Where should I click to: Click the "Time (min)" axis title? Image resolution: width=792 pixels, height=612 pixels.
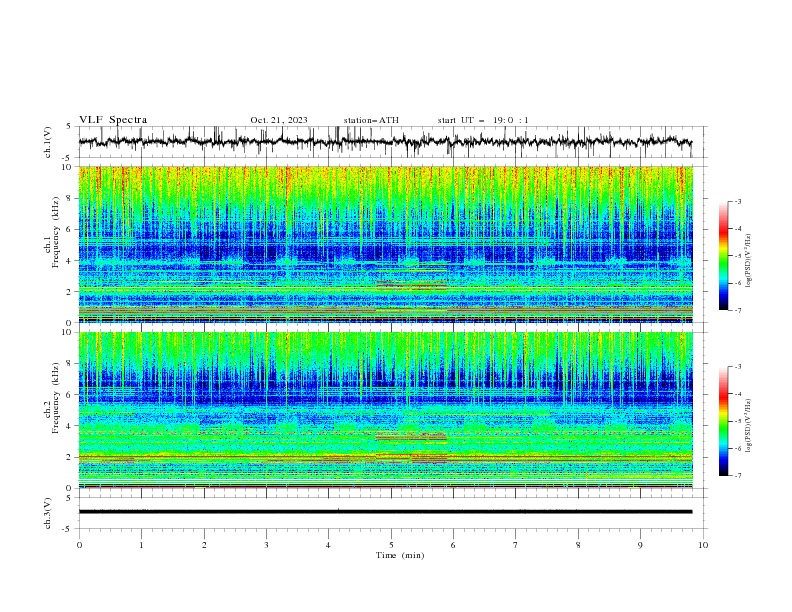click(x=400, y=555)
